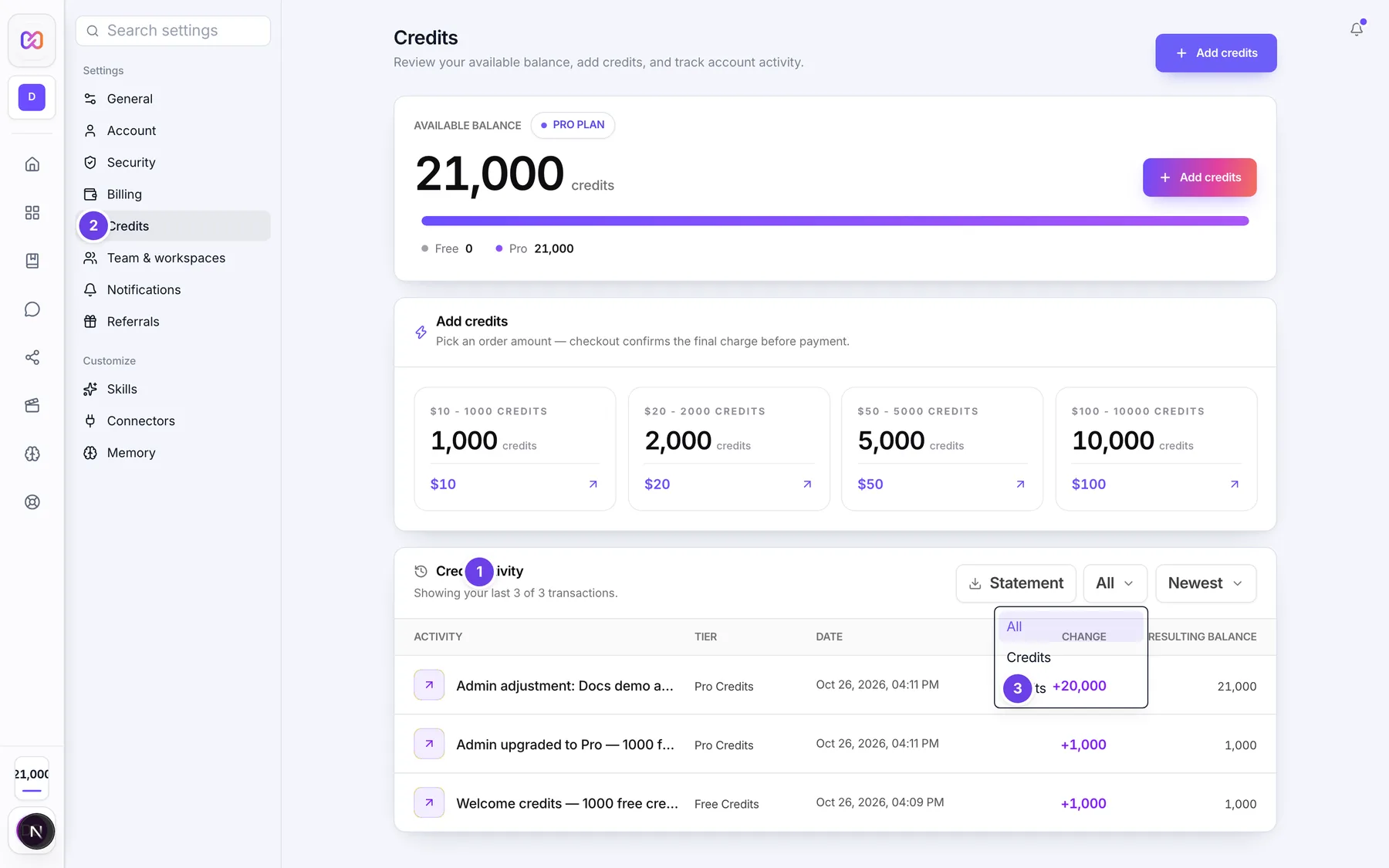1389x868 pixels.
Task: Click the RESULTING BALANCE column header
Action: point(1201,637)
